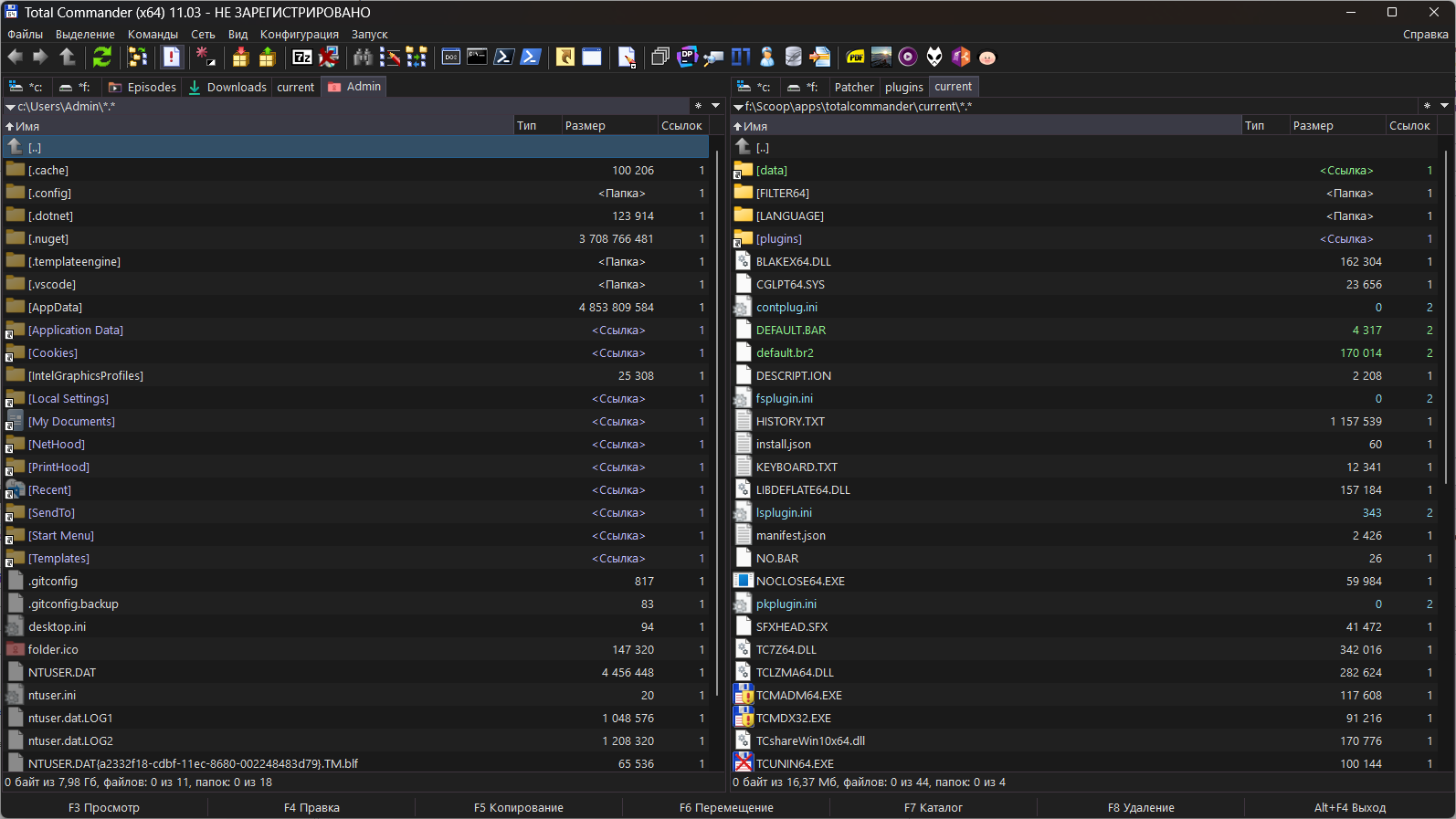The image size is (1456, 819).
Task: Select the plugins tab in right panel
Action: coord(904,87)
